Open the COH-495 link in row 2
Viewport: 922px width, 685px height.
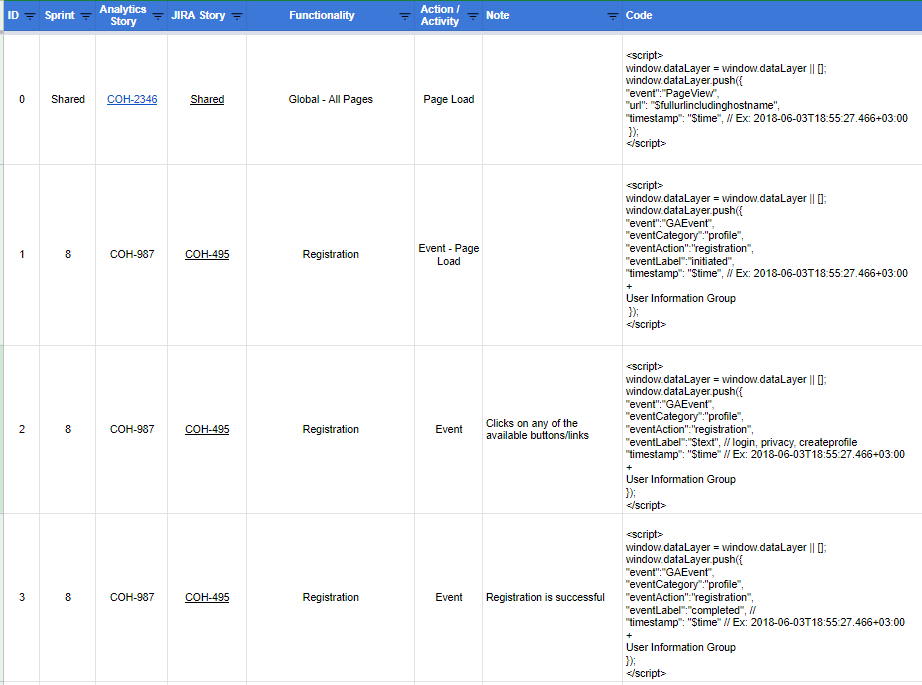point(207,429)
